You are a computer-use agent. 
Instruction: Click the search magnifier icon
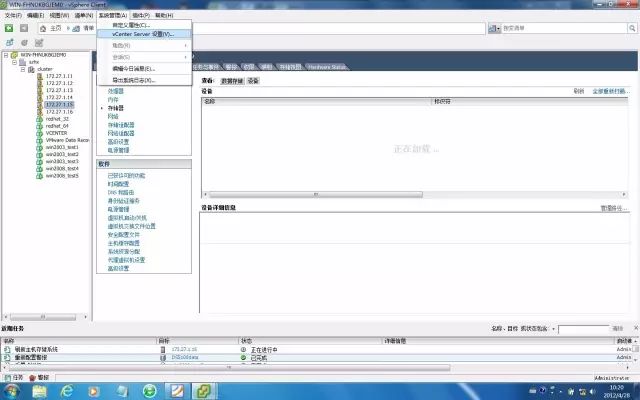point(632,28)
